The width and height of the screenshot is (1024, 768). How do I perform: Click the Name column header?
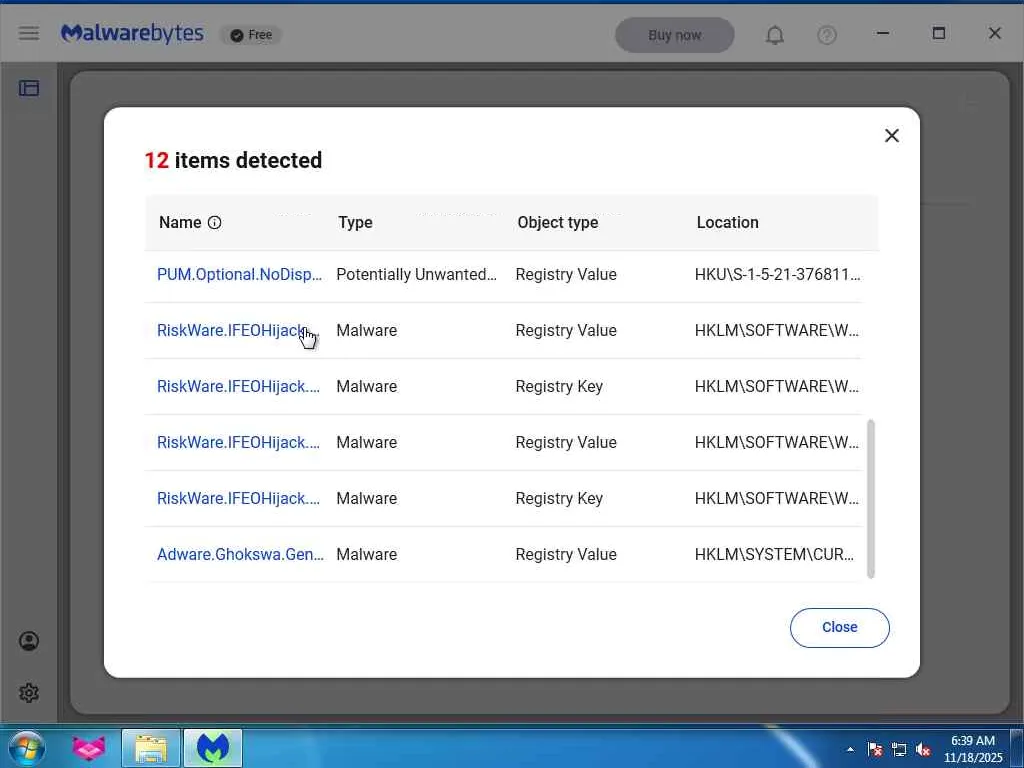[180, 223]
